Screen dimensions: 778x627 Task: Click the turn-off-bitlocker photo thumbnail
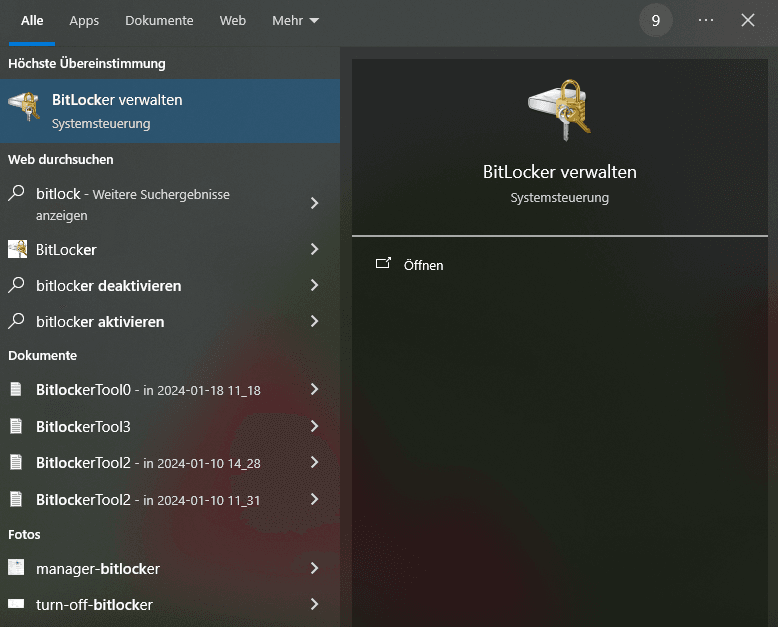pos(16,604)
